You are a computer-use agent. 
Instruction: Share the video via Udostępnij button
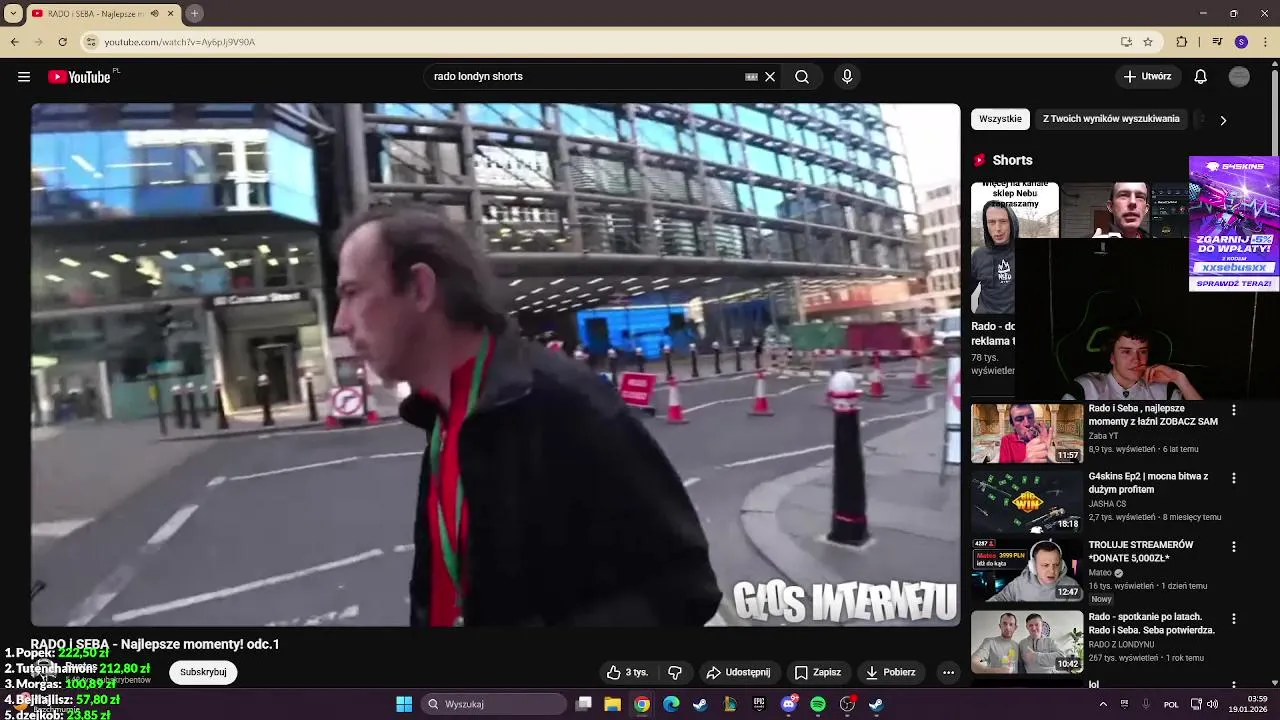pos(738,672)
